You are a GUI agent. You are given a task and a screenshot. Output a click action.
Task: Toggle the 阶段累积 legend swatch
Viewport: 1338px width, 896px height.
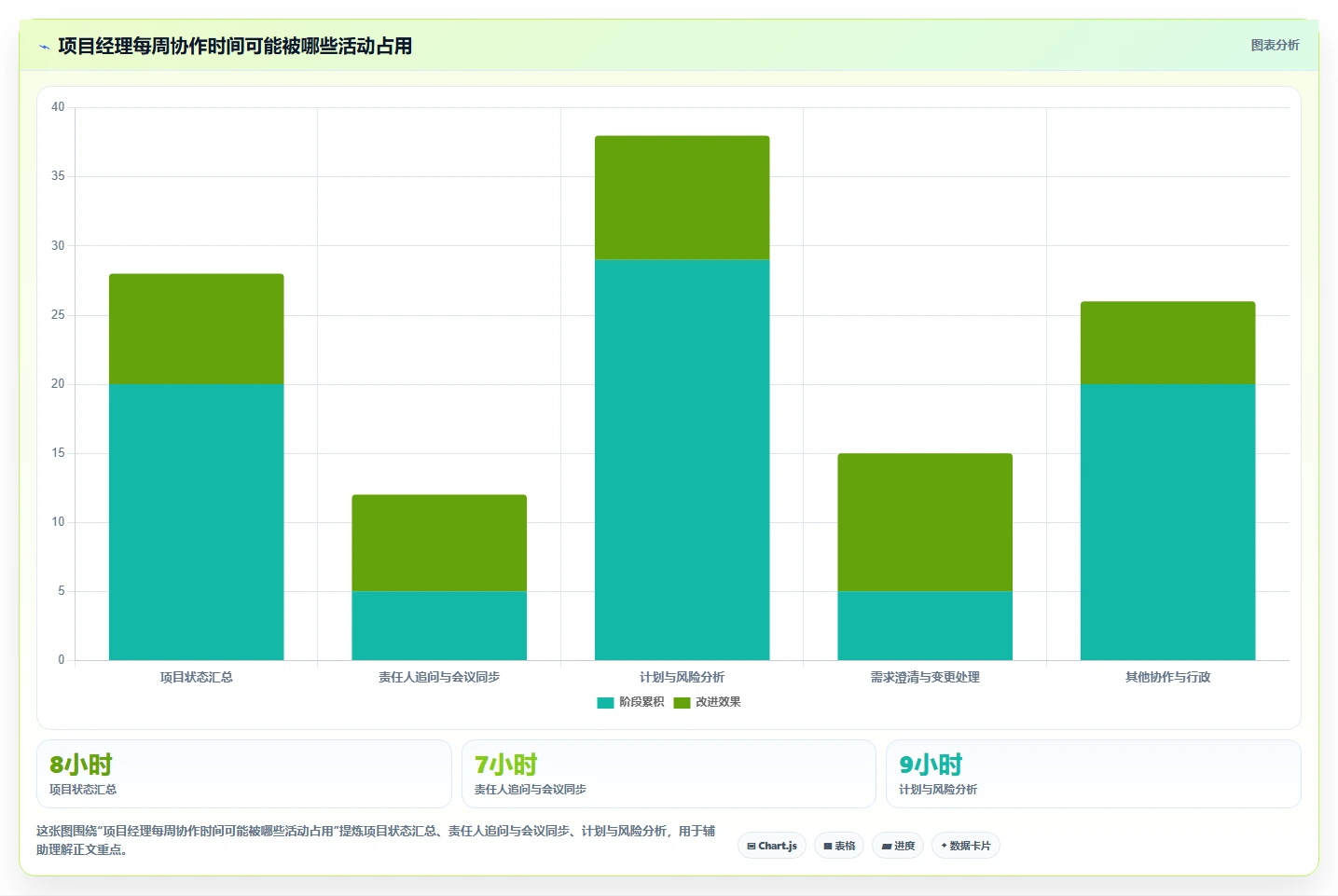pyautogui.click(x=605, y=702)
